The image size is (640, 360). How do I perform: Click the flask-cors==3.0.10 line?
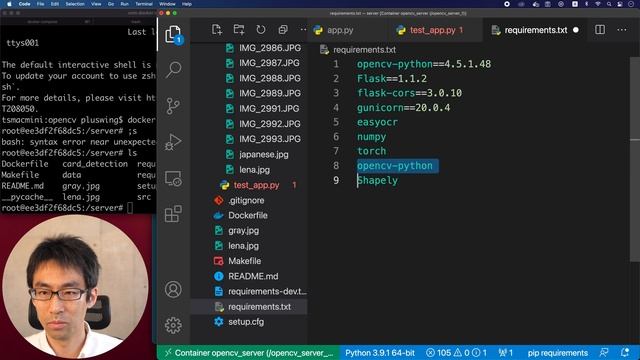(x=409, y=93)
